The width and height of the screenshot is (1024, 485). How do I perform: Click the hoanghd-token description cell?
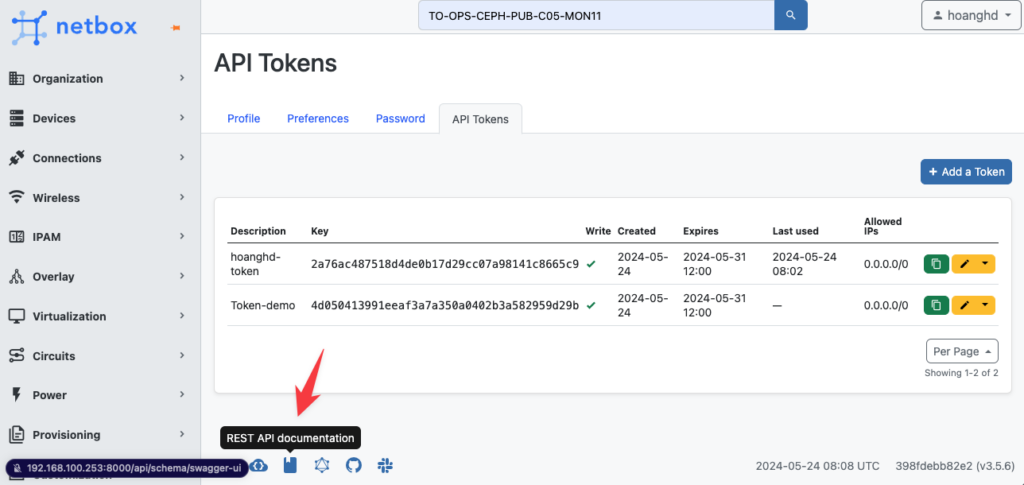click(255, 264)
